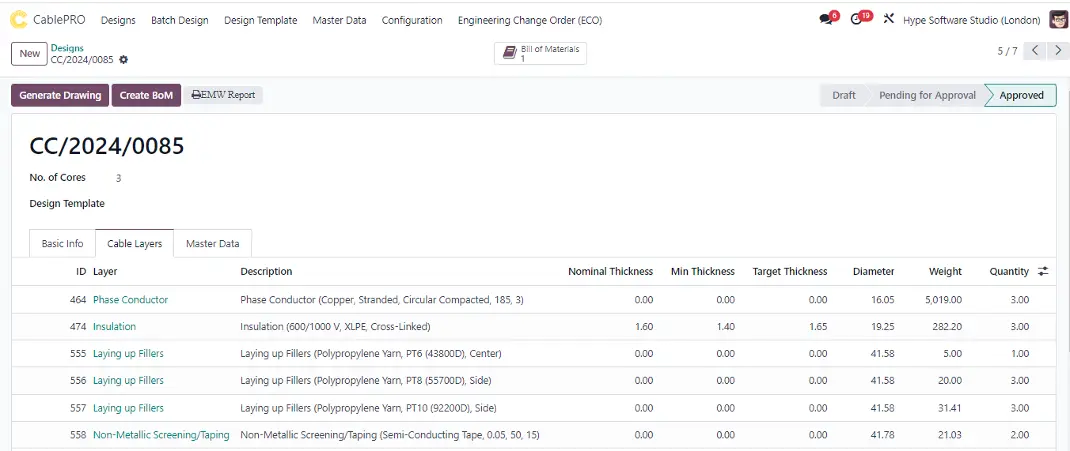
Task: Click the Nominal Thickness column header
Action: (x=610, y=272)
